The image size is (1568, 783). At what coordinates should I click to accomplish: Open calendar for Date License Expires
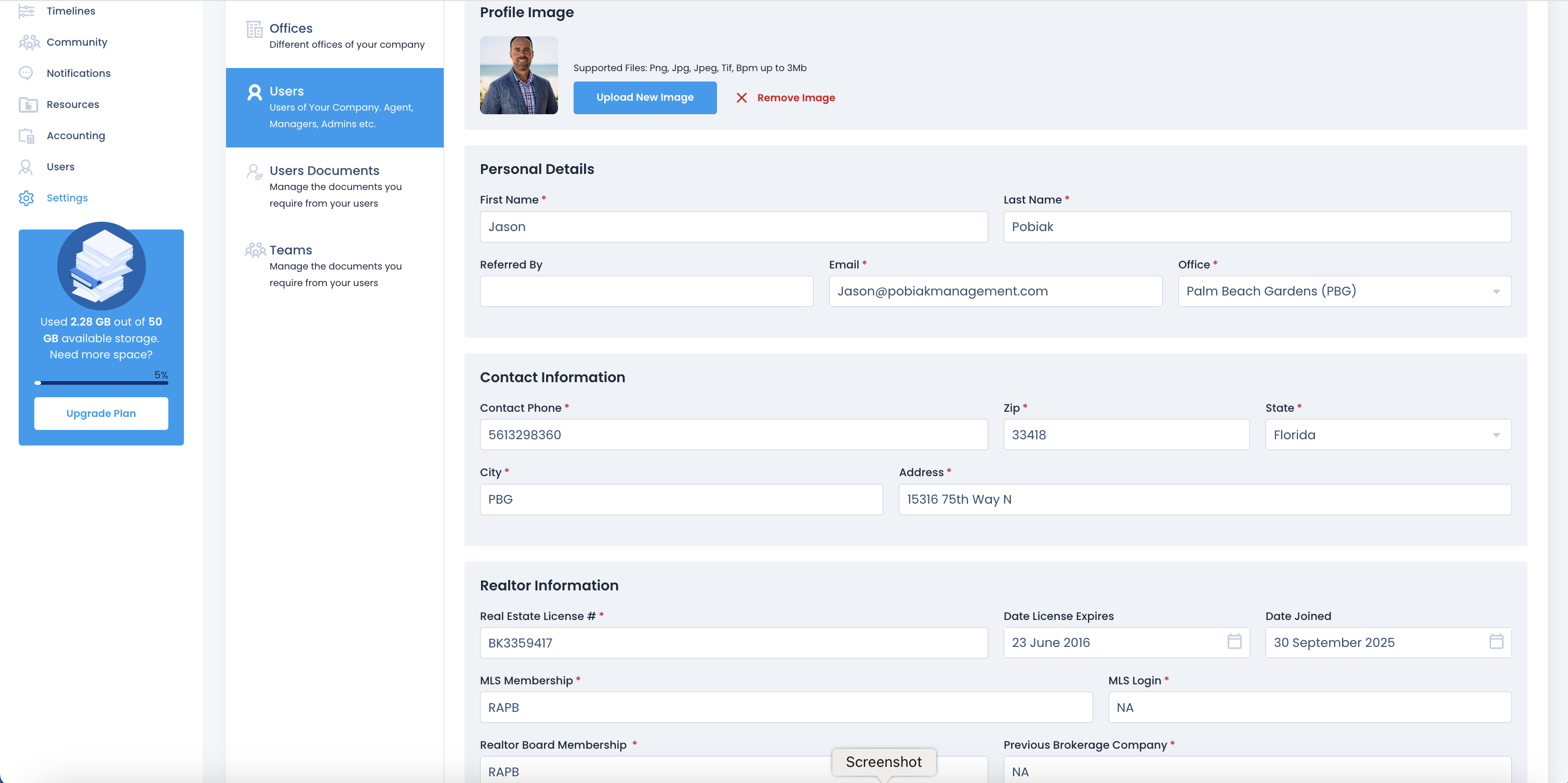[1234, 641]
